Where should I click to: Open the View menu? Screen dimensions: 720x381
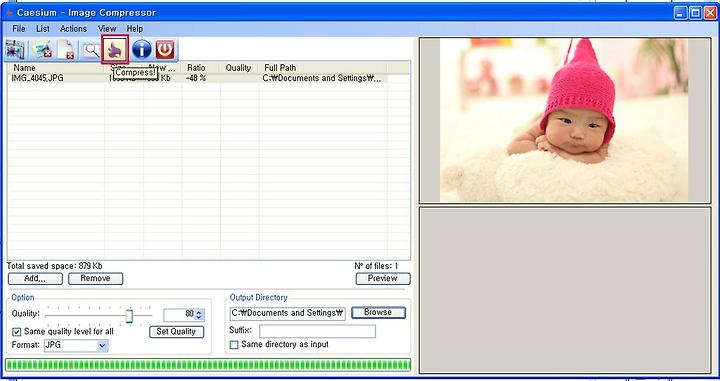107,28
